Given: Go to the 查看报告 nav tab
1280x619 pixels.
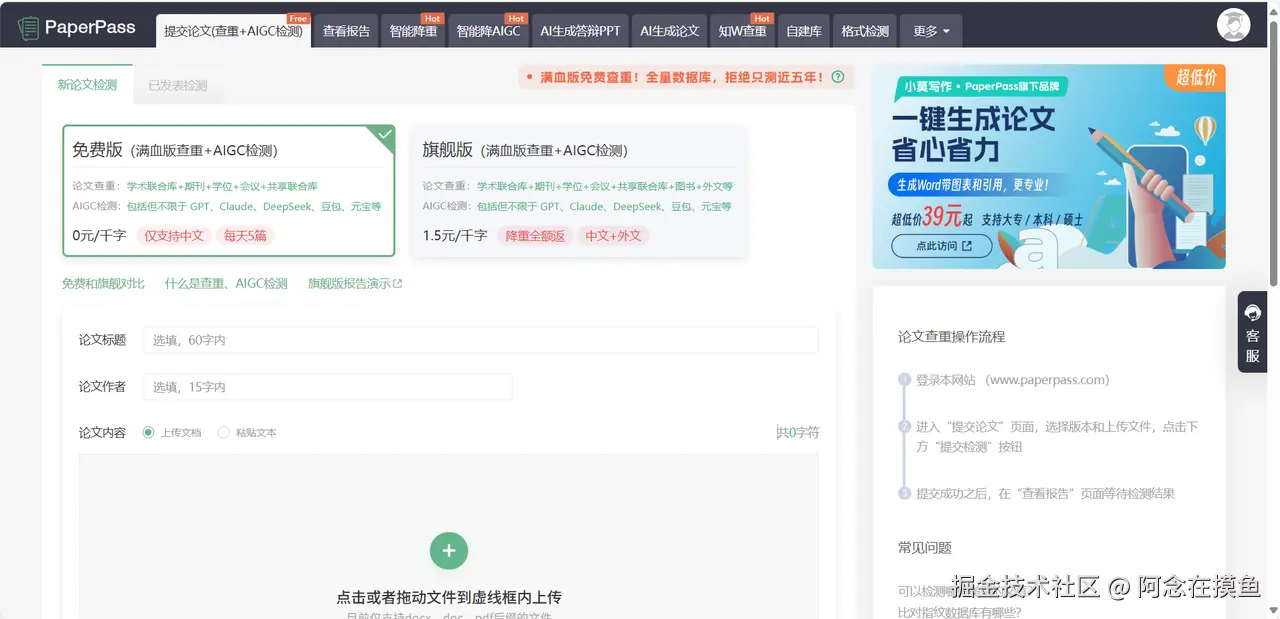Looking at the screenshot, I should (346, 31).
